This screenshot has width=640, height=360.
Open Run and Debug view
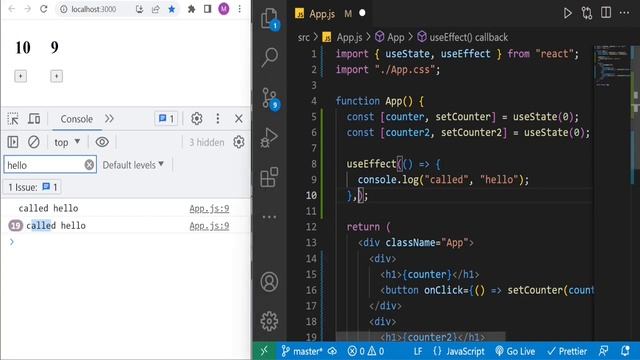(270, 138)
